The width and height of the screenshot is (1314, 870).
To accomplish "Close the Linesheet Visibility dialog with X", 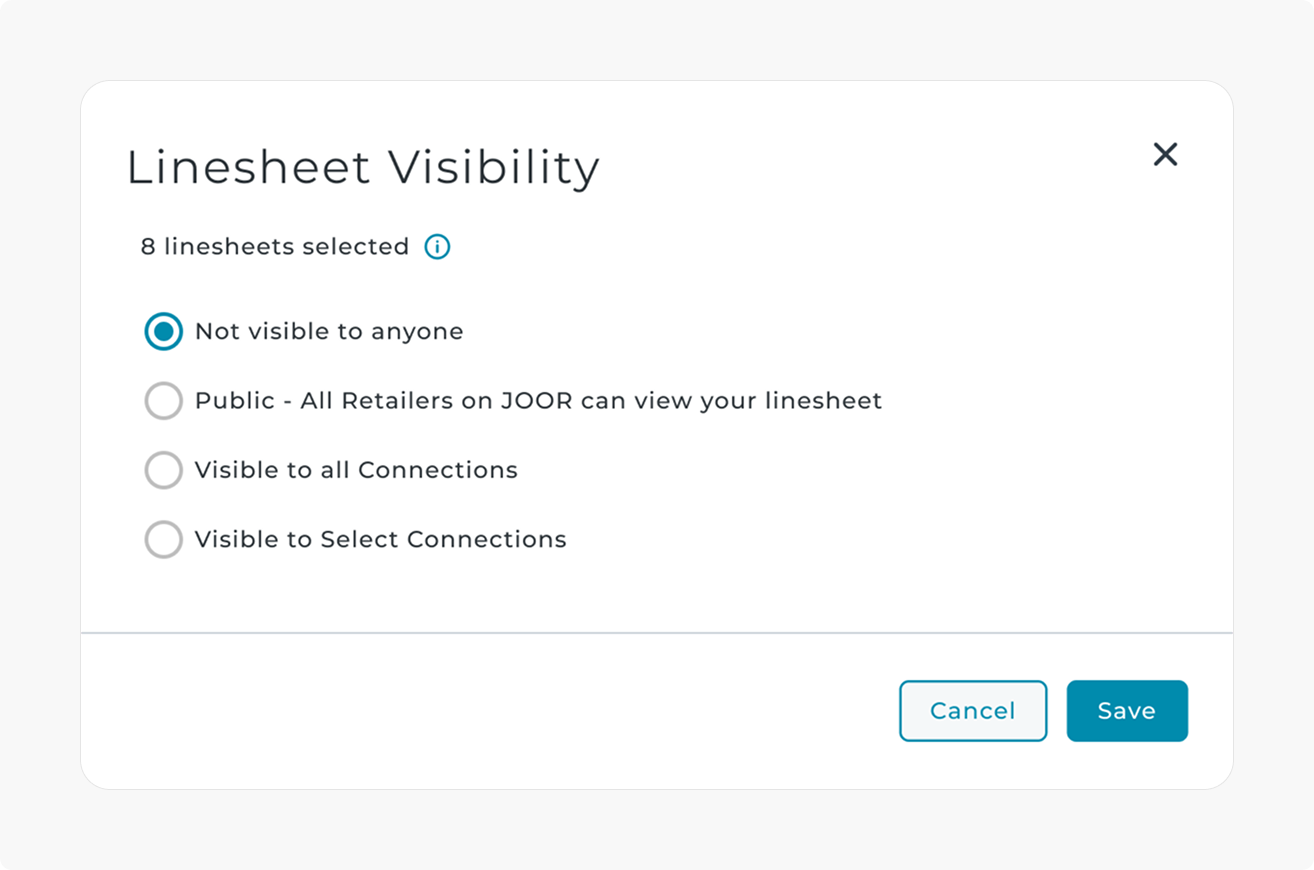I will 1165,154.
